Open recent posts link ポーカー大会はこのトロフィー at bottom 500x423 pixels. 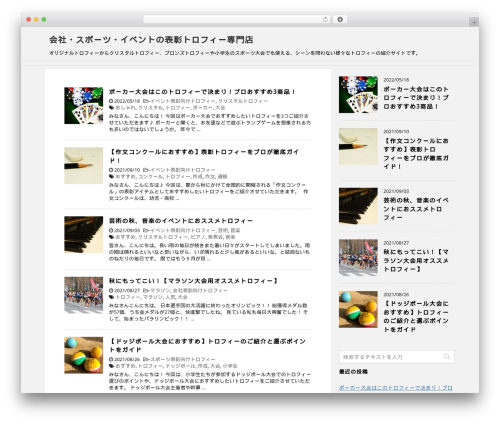coord(396,388)
